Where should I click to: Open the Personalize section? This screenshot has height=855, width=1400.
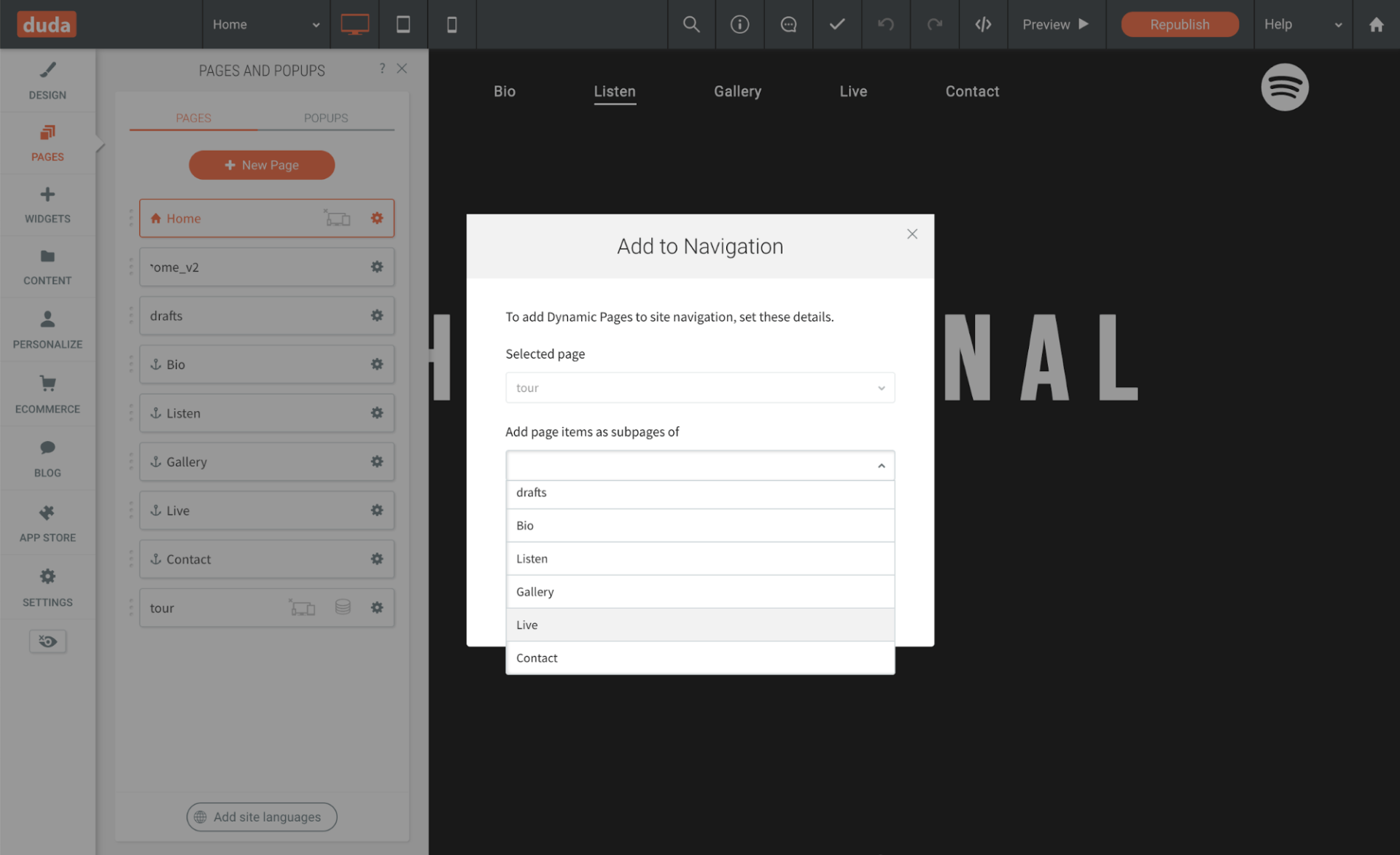point(47,329)
